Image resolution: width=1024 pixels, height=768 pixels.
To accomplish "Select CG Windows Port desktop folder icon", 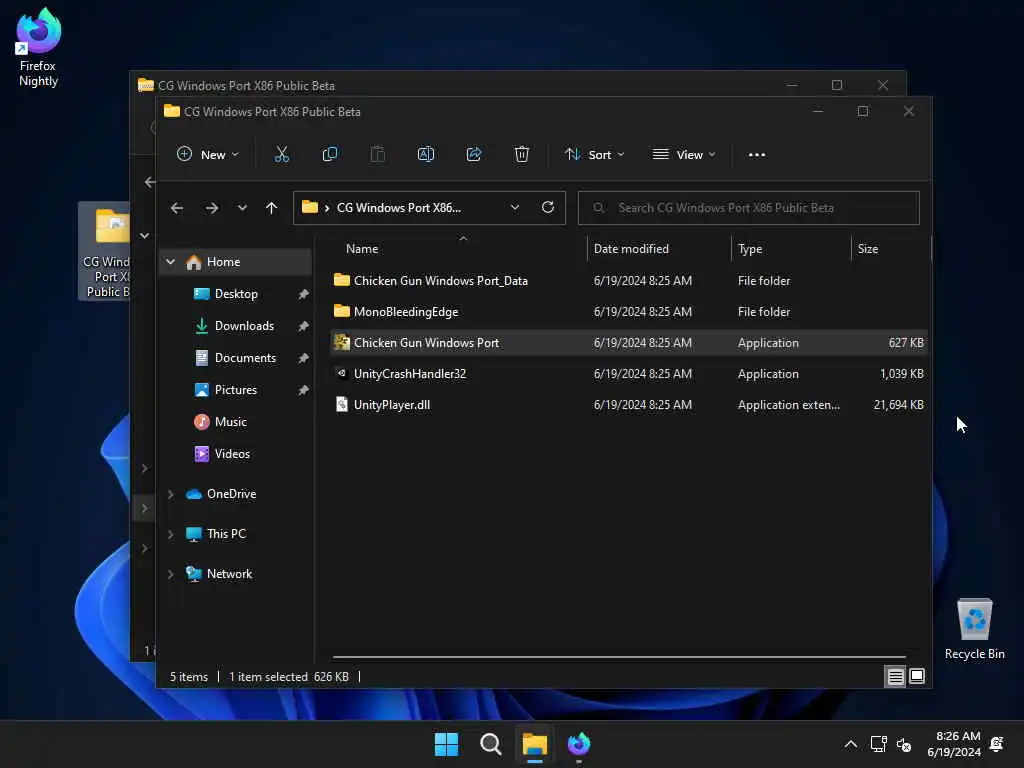I will pos(104,251).
